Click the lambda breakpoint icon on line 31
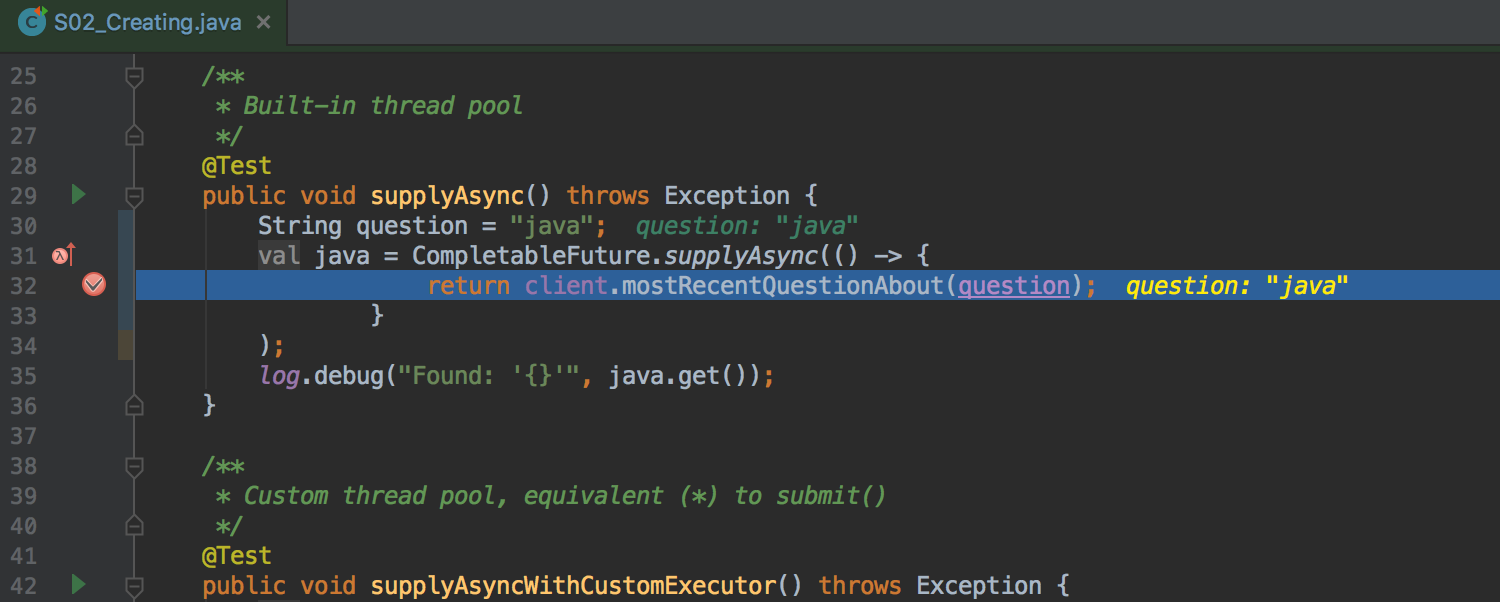The height and width of the screenshot is (602, 1500). (64, 256)
